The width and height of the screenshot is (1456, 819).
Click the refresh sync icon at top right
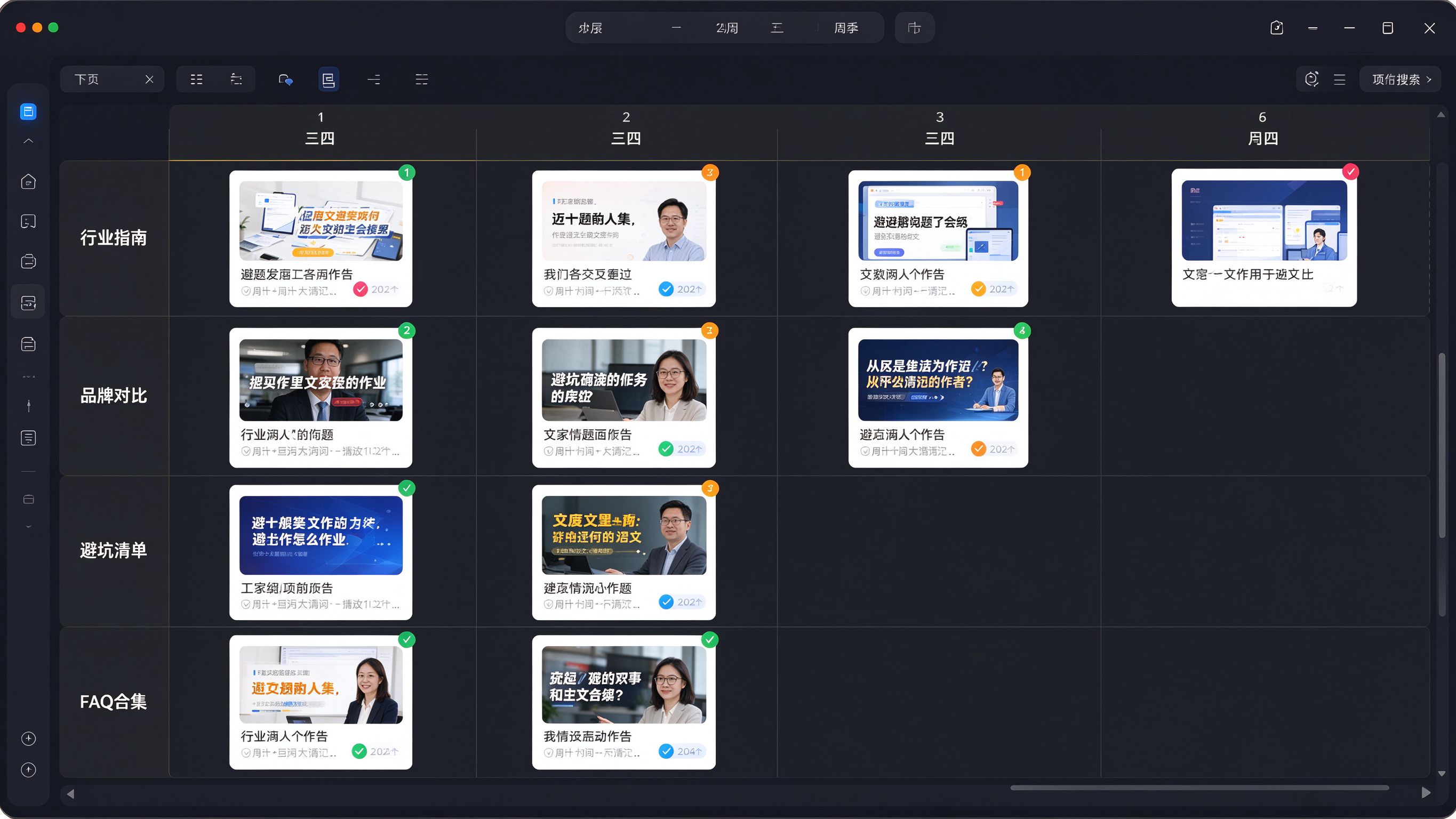(x=1311, y=79)
